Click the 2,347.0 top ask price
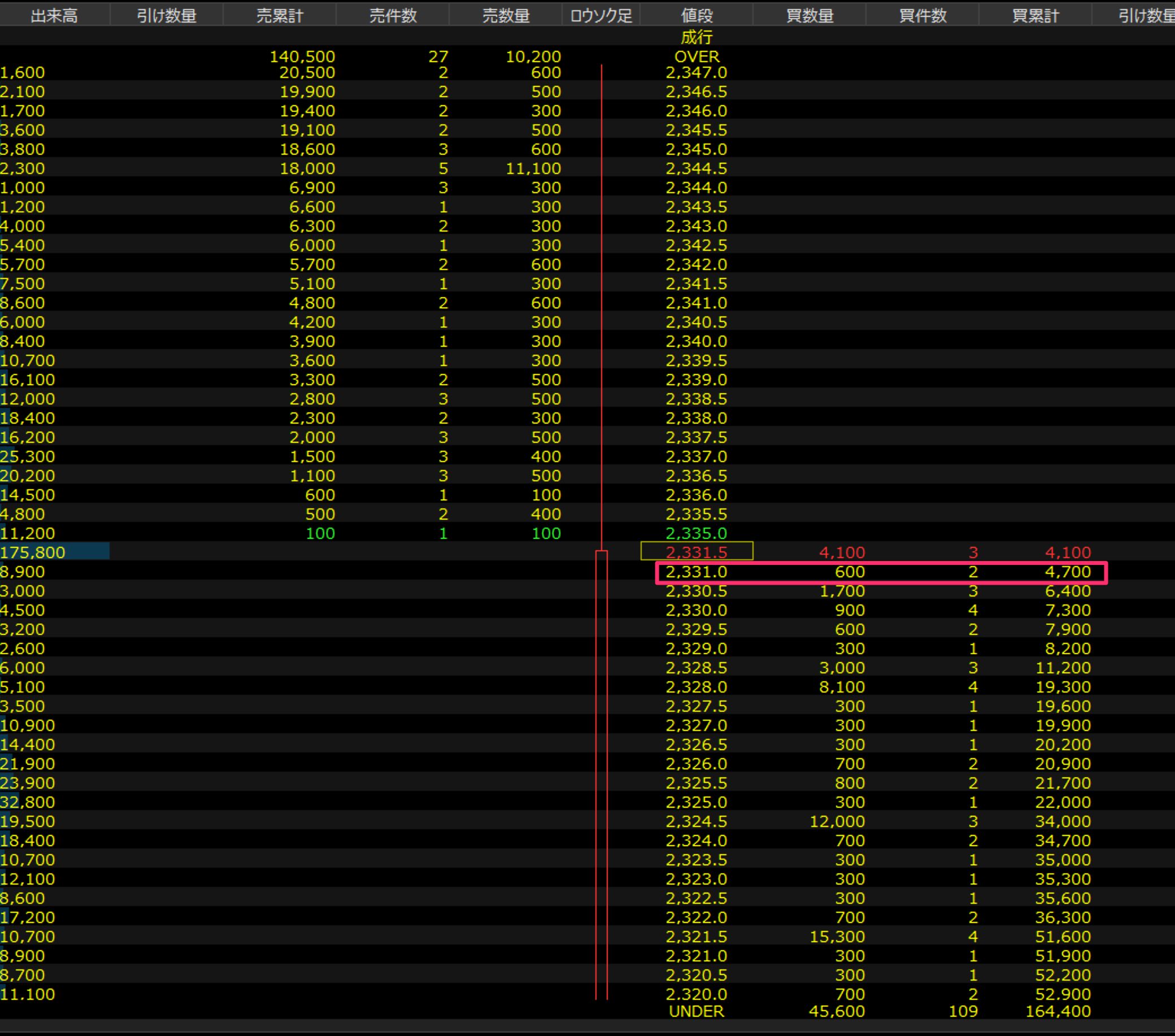Screen dimensions: 1175x1036 [696, 72]
